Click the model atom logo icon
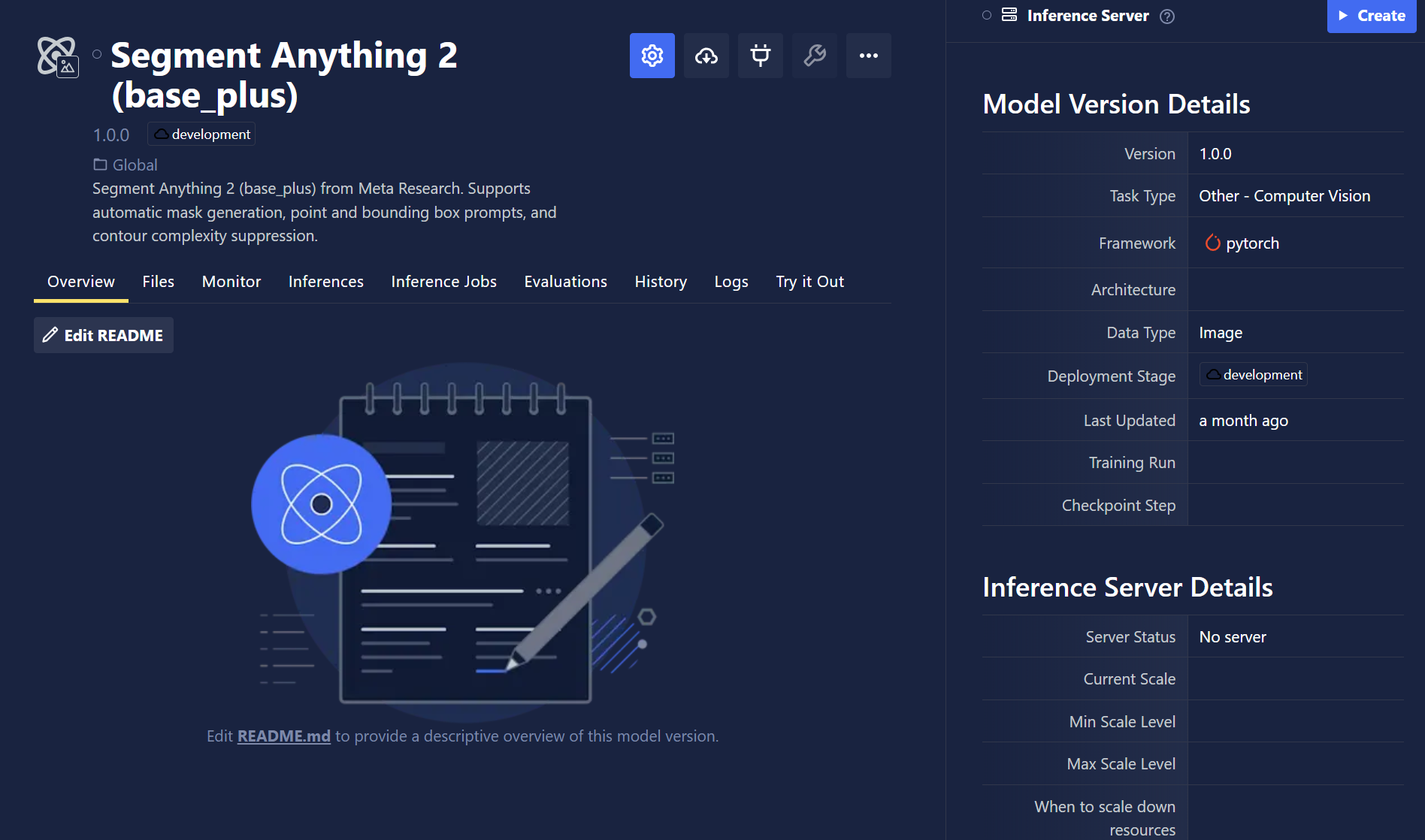 pos(57,57)
